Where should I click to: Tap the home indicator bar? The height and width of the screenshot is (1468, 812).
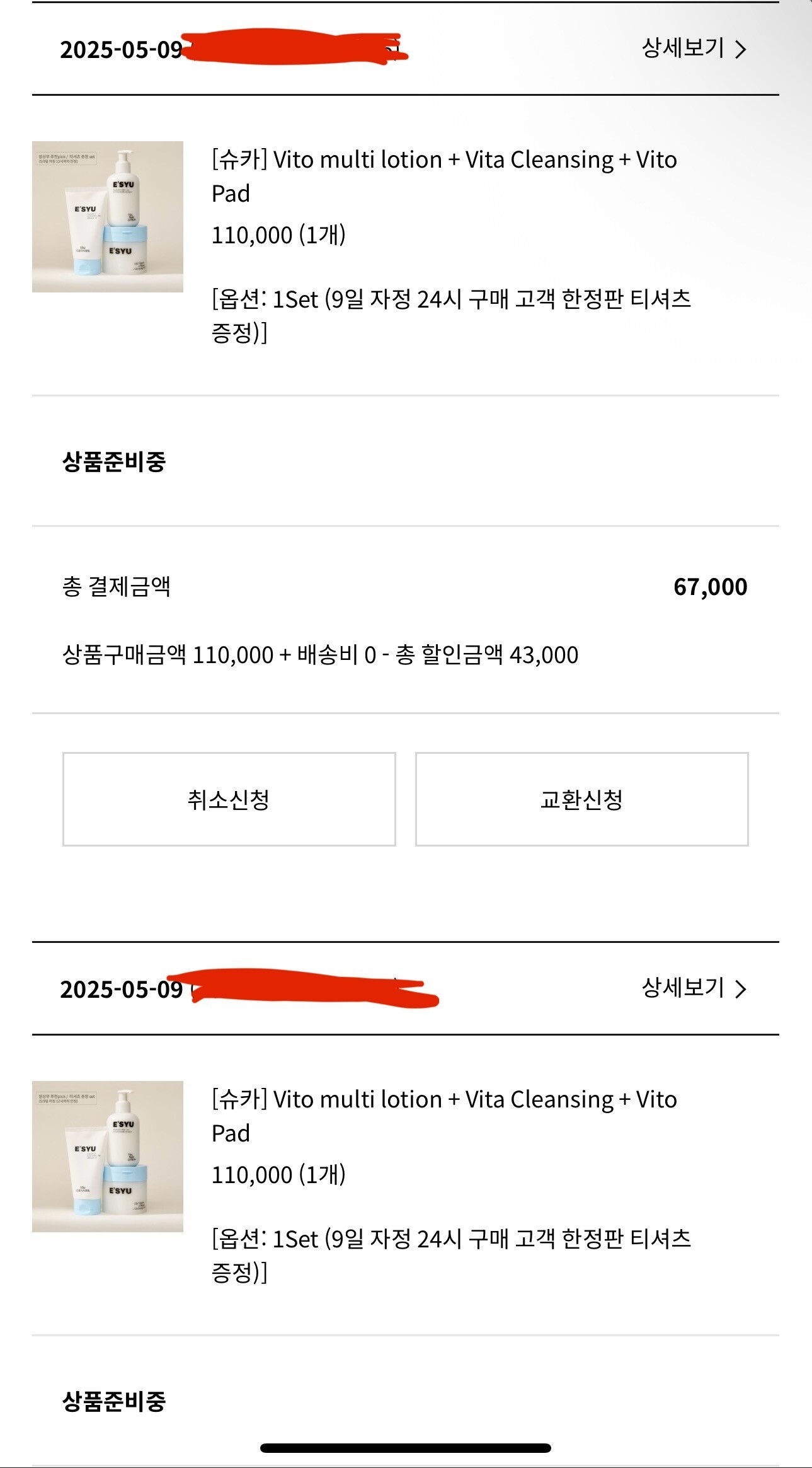pos(406,1448)
